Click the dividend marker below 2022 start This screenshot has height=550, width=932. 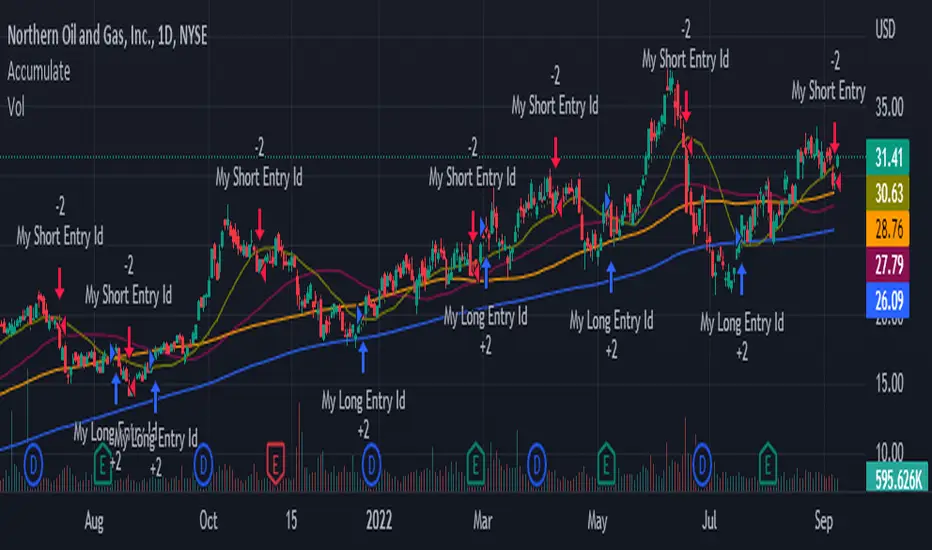[371, 464]
